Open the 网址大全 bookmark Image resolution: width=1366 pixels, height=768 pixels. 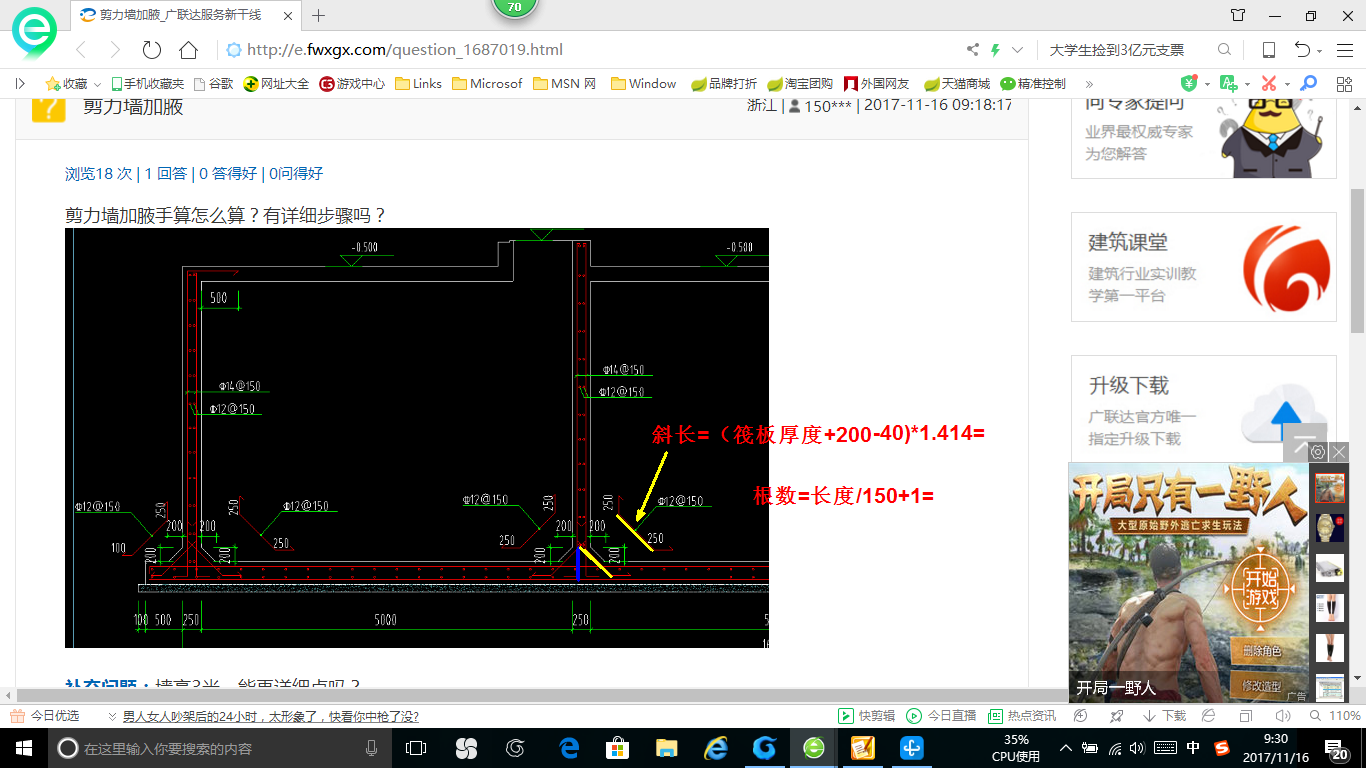(x=277, y=84)
